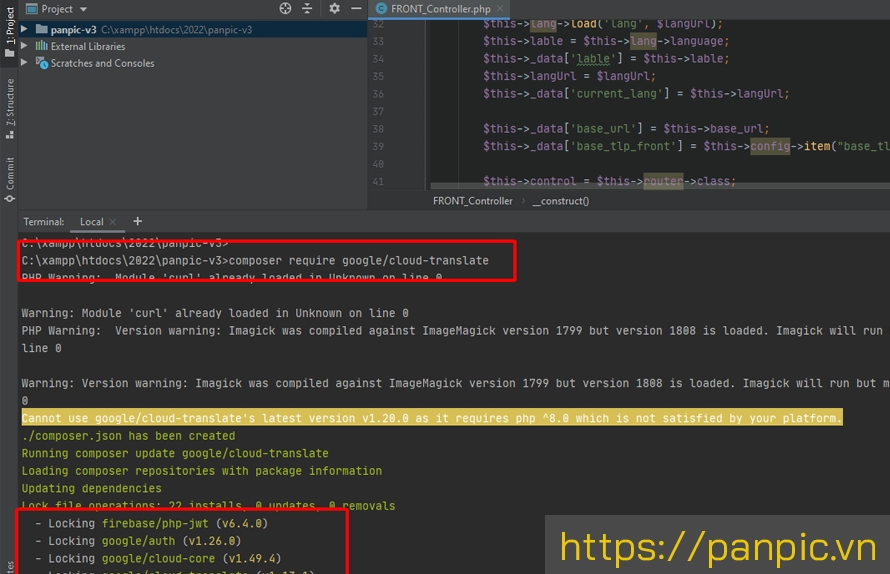Viewport: 890px width, 574px height.
Task: Close the Local terminal session tab
Action: pyautogui.click(x=112, y=222)
